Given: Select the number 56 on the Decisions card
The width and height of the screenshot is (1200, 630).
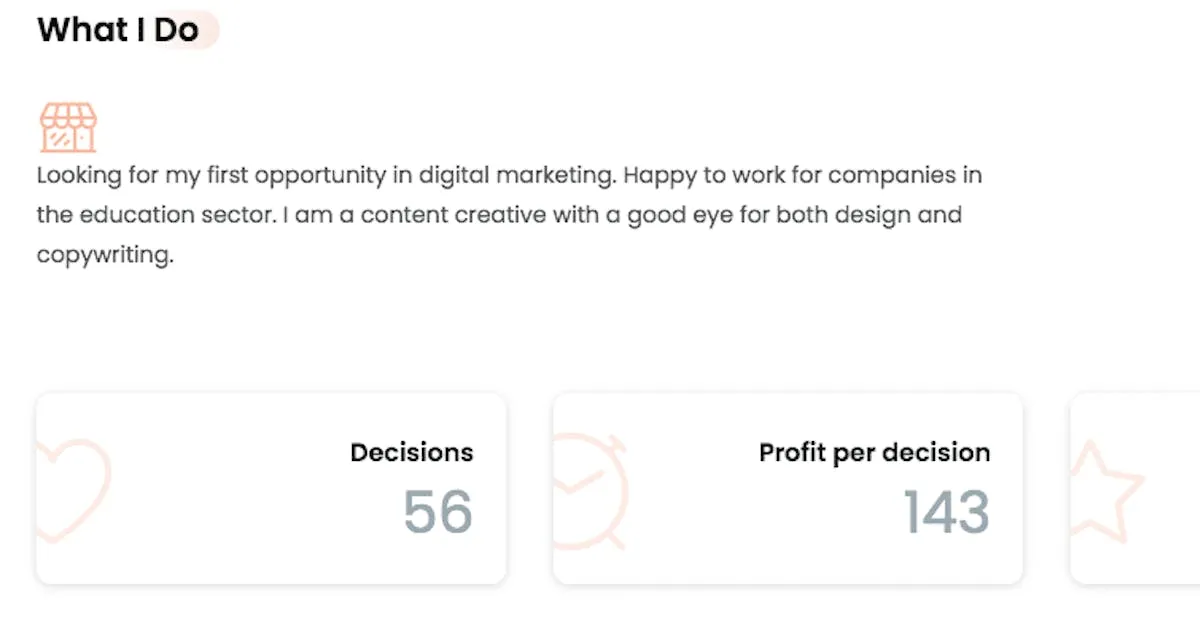Looking at the screenshot, I should click(x=437, y=512).
